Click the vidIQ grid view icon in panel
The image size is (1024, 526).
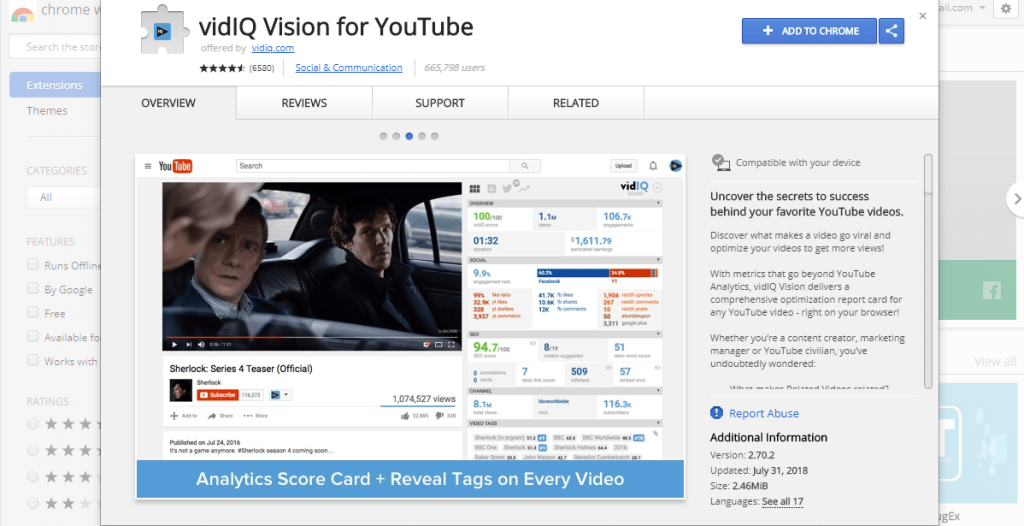pos(475,189)
